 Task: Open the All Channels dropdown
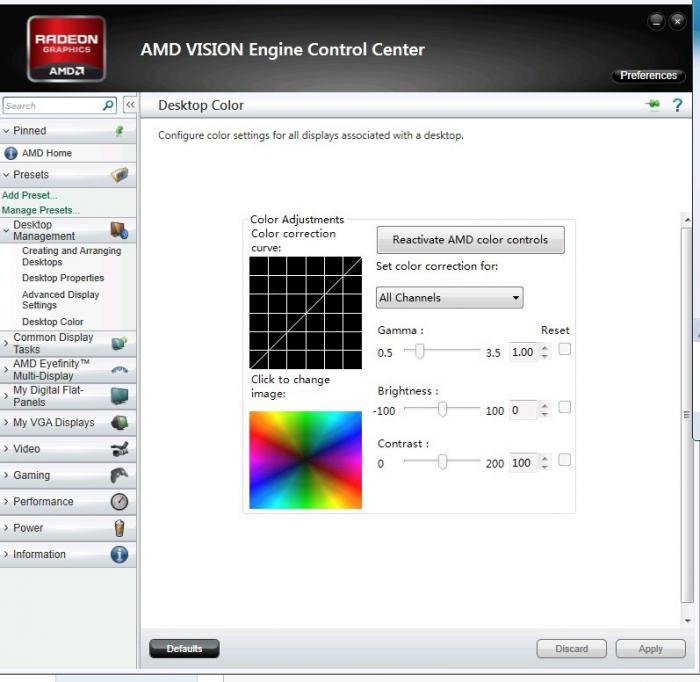click(x=449, y=298)
